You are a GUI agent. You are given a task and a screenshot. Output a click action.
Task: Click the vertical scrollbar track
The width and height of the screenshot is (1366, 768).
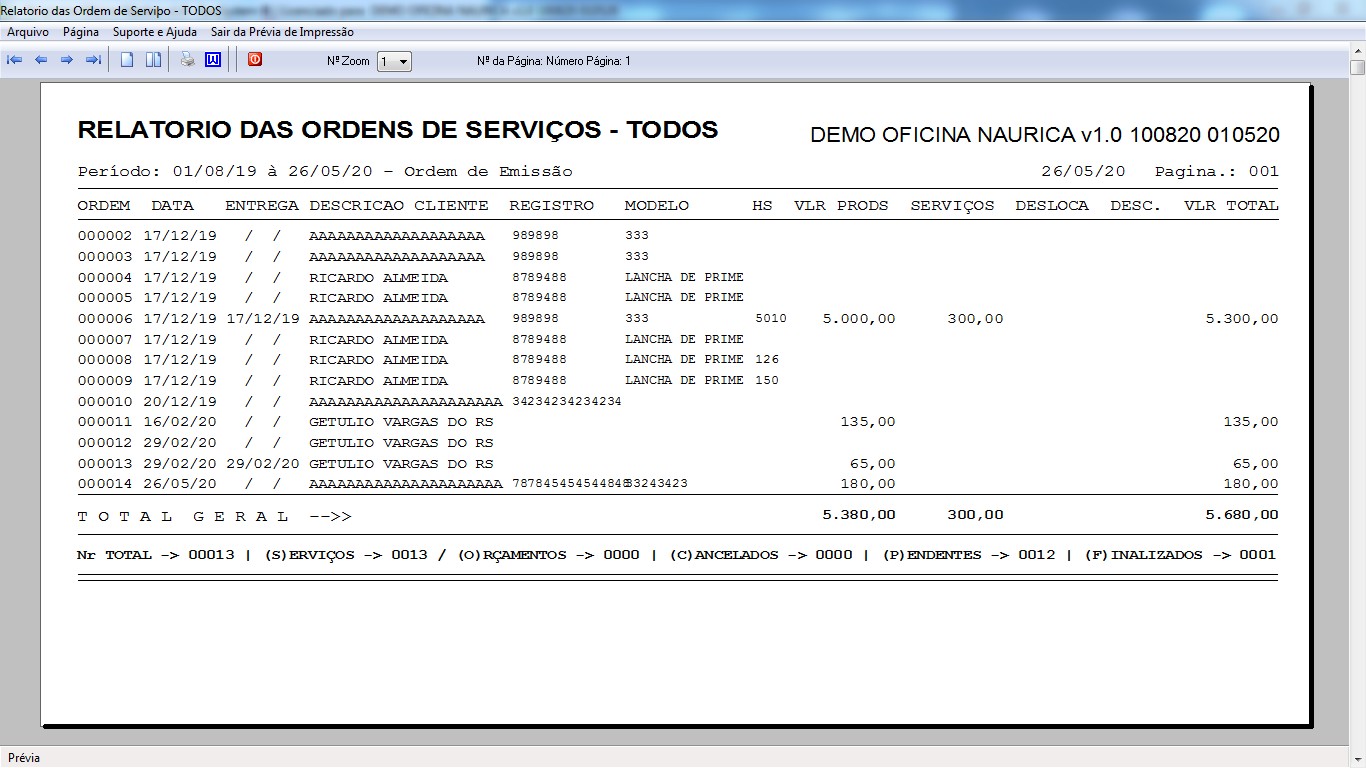coord(1357,400)
